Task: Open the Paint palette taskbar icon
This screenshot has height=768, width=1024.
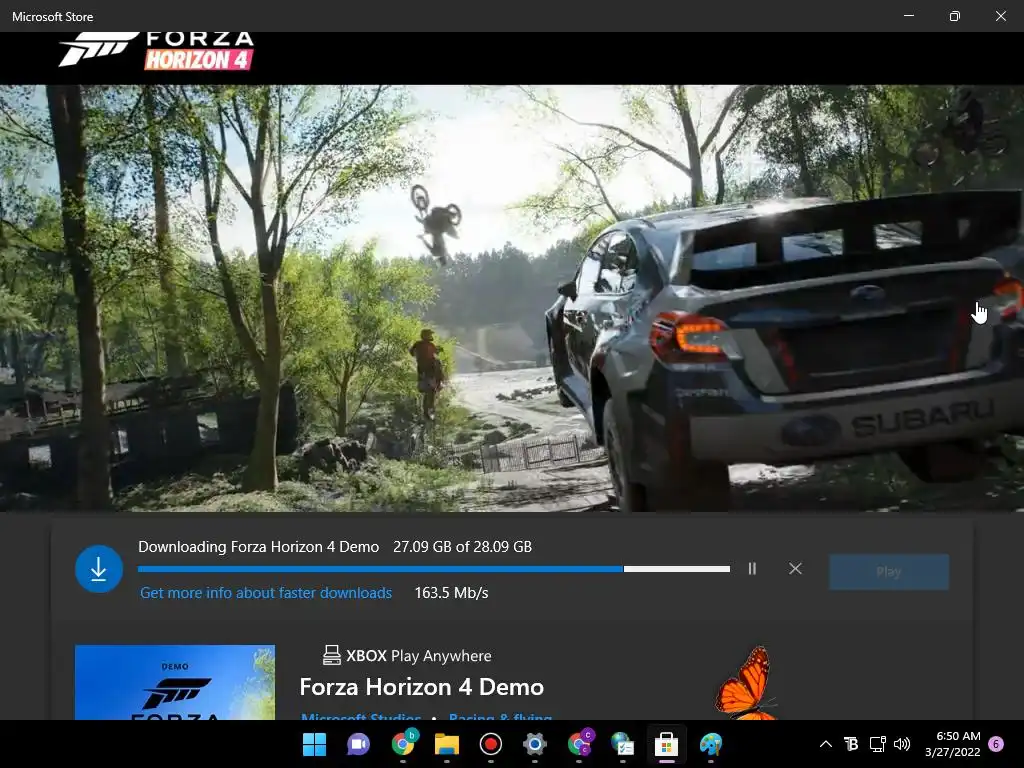Action: pyautogui.click(x=711, y=744)
